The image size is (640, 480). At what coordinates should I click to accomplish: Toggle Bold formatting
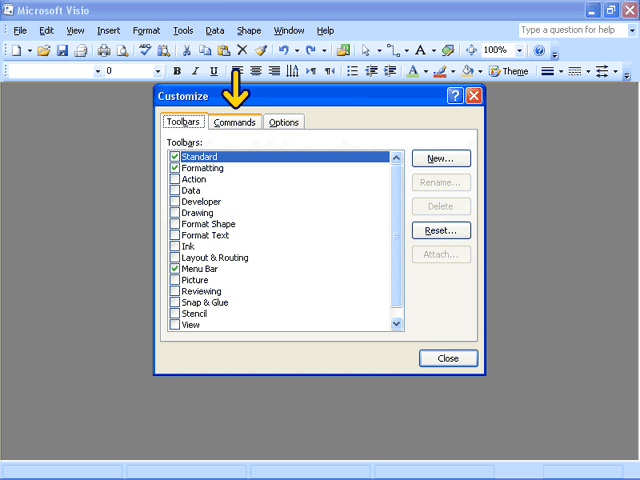[177, 71]
